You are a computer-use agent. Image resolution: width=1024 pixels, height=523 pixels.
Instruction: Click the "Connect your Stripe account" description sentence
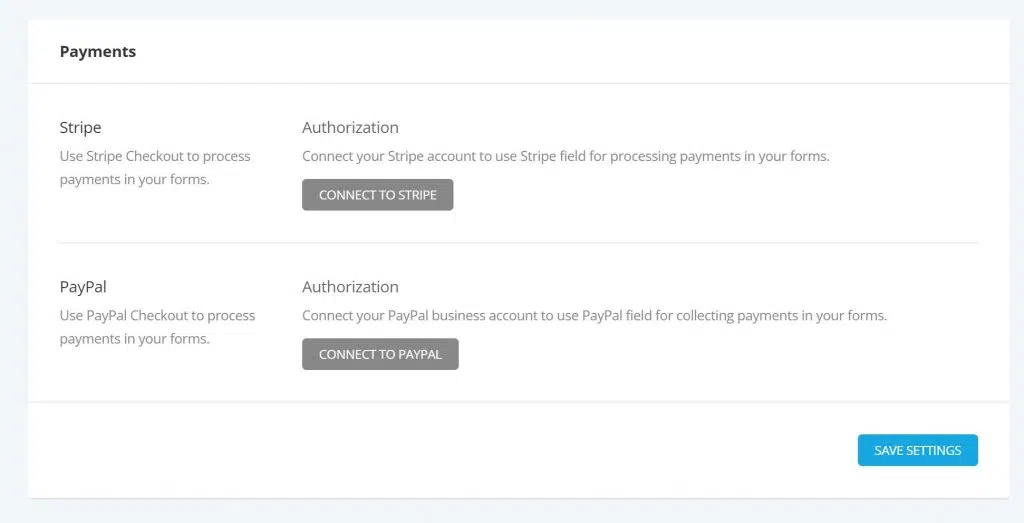click(x=565, y=156)
